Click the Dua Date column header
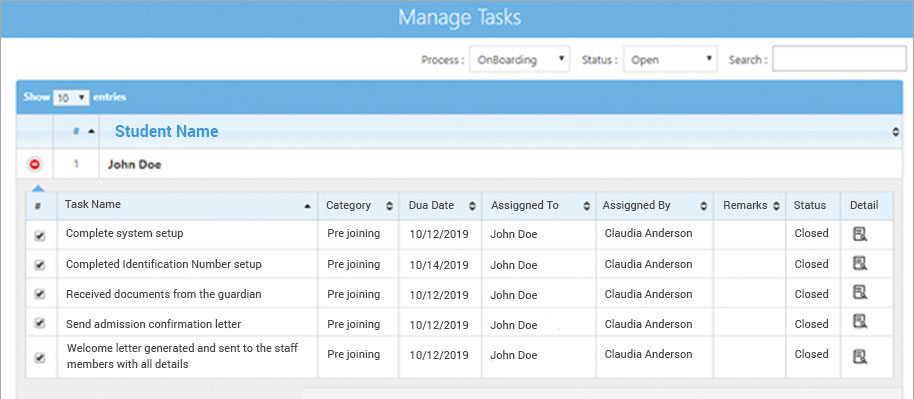Screen dimensions: 914x399 431,205
